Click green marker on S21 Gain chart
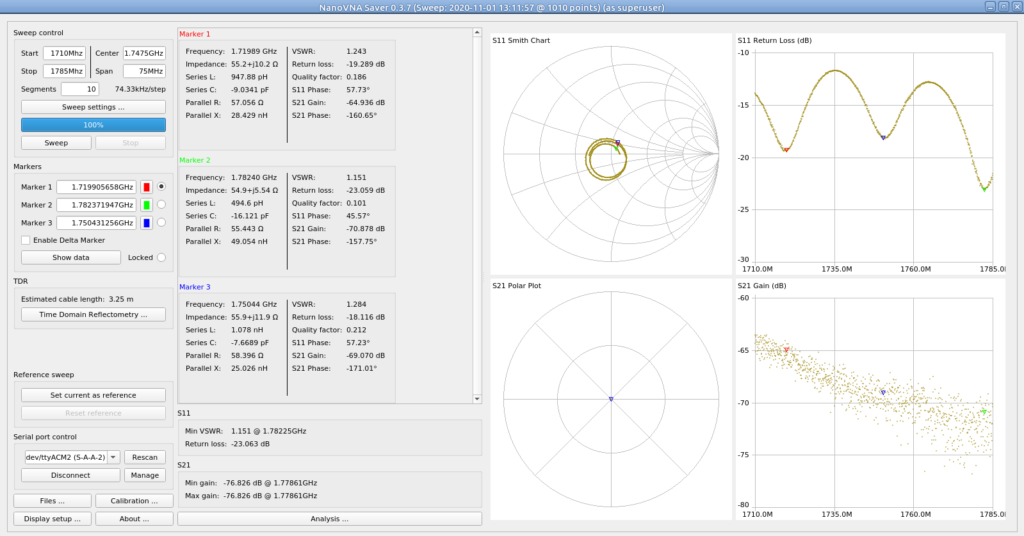The width and height of the screenshot is (1024, 536). point(984,411)
